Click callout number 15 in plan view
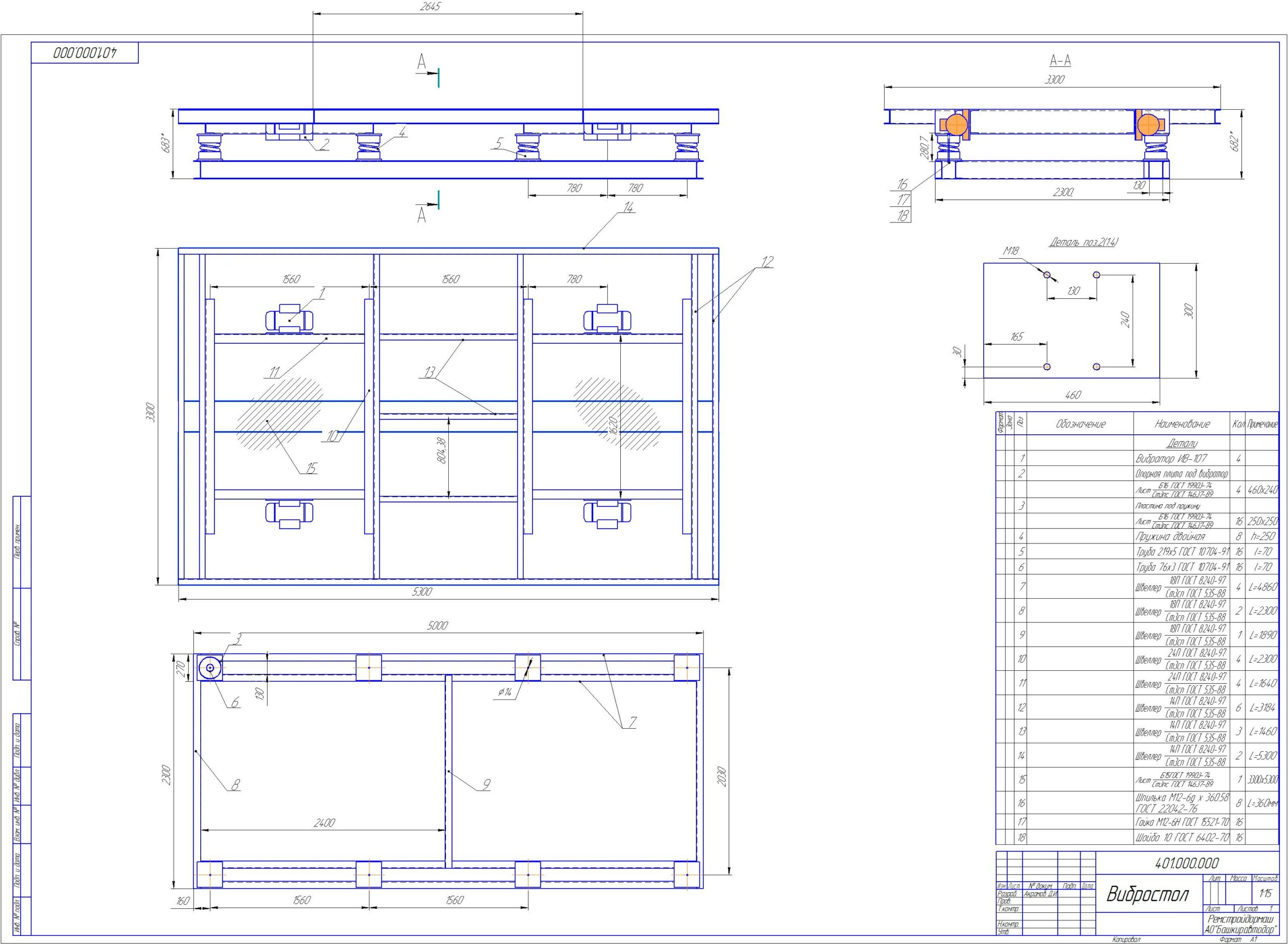The image size is (1288, 944). pos(311,468)
